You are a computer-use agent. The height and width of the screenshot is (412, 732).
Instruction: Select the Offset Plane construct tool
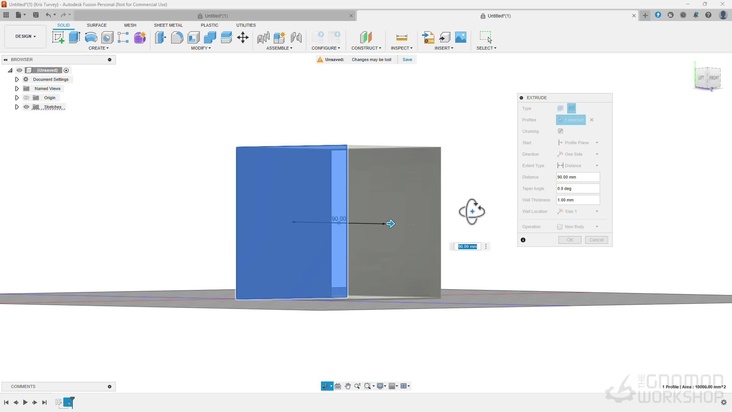[366, 37]
